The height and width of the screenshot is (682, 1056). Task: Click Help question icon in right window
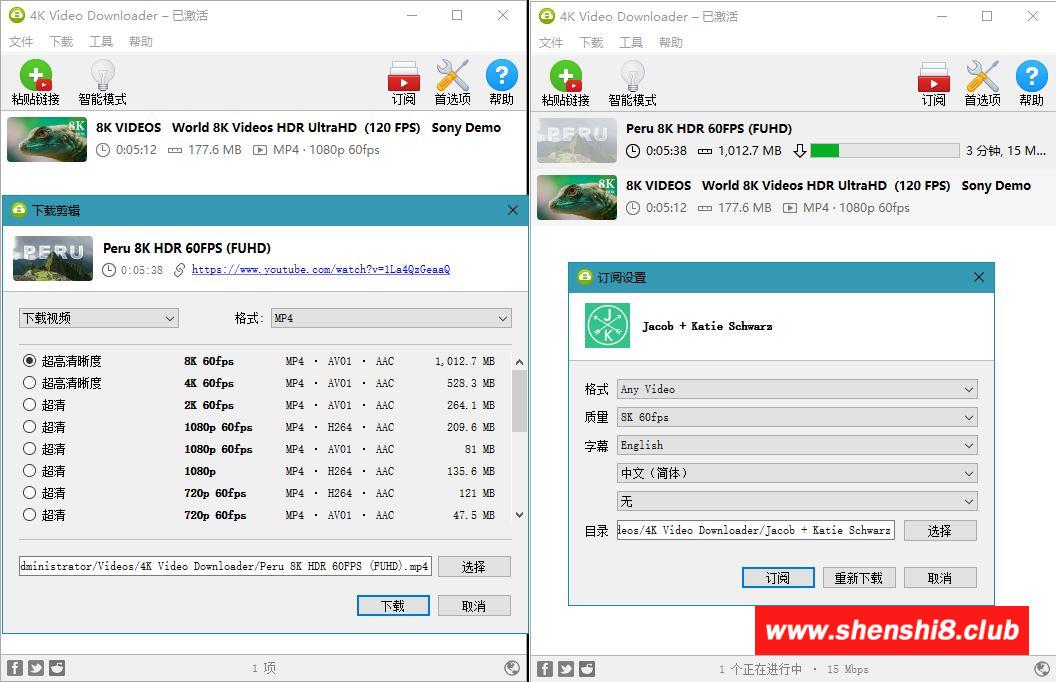point(1031,76)
